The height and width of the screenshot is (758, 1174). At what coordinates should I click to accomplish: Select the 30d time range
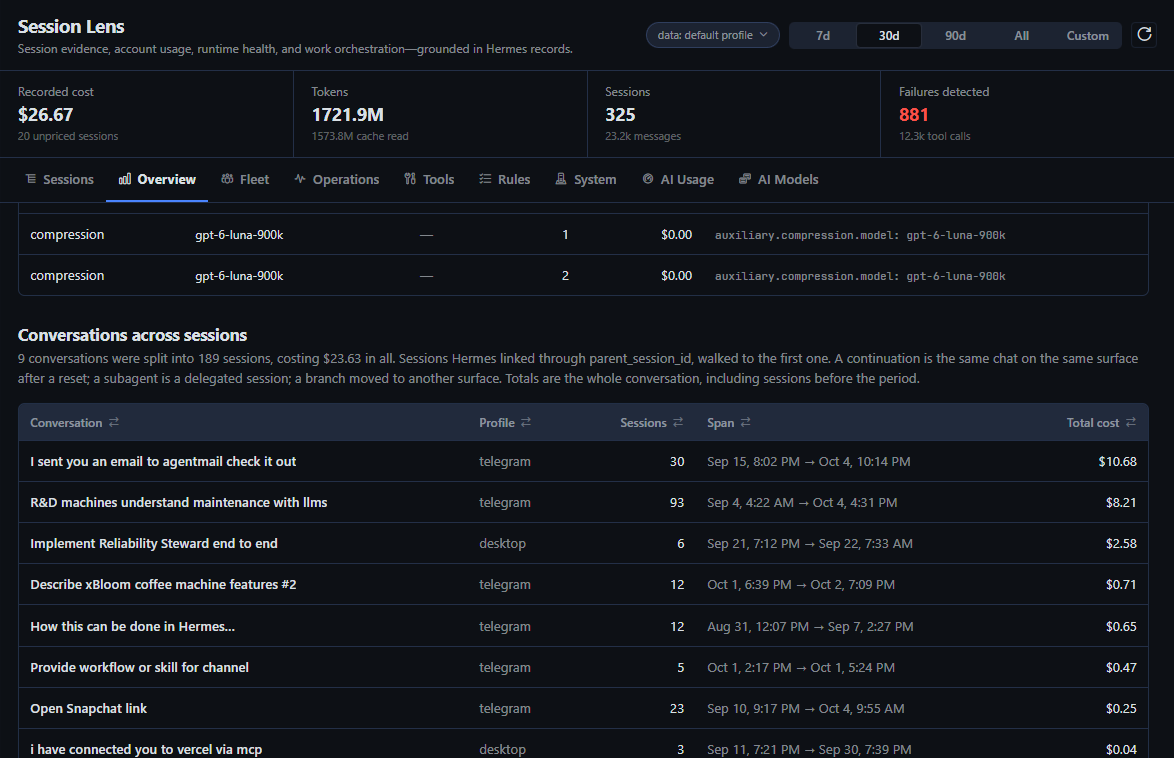889,35
